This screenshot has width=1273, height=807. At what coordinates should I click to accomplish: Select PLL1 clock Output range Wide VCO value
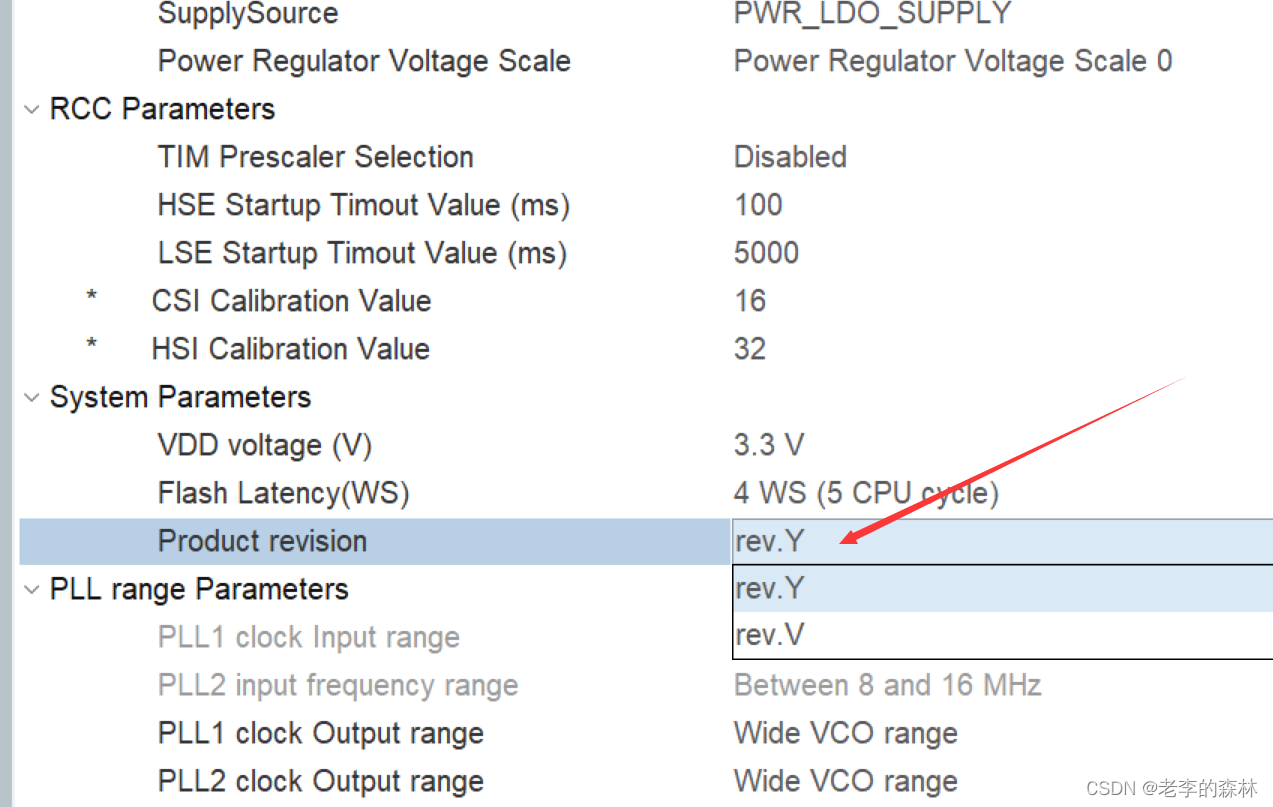click(846, 733)
